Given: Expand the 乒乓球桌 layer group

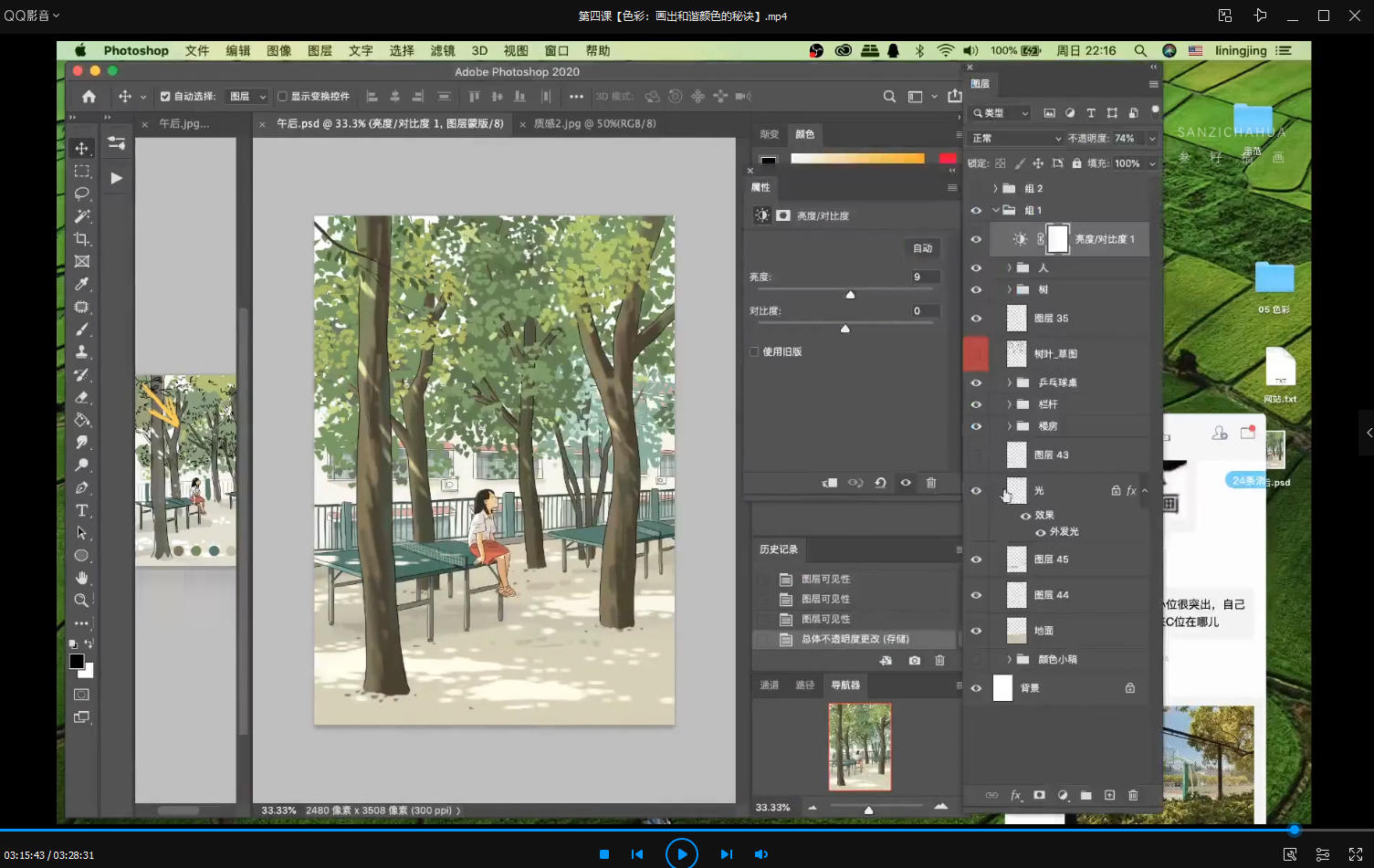Looking at the screenshot, I should (1009, 382).
